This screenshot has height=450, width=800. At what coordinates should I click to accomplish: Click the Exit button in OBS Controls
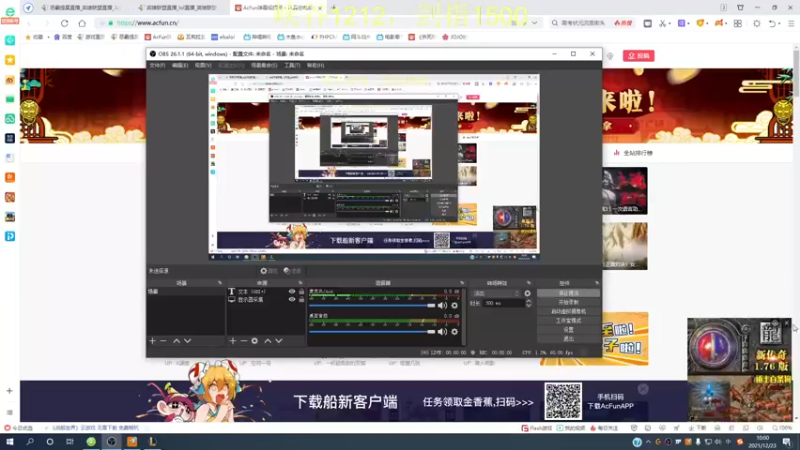(568, 339)
